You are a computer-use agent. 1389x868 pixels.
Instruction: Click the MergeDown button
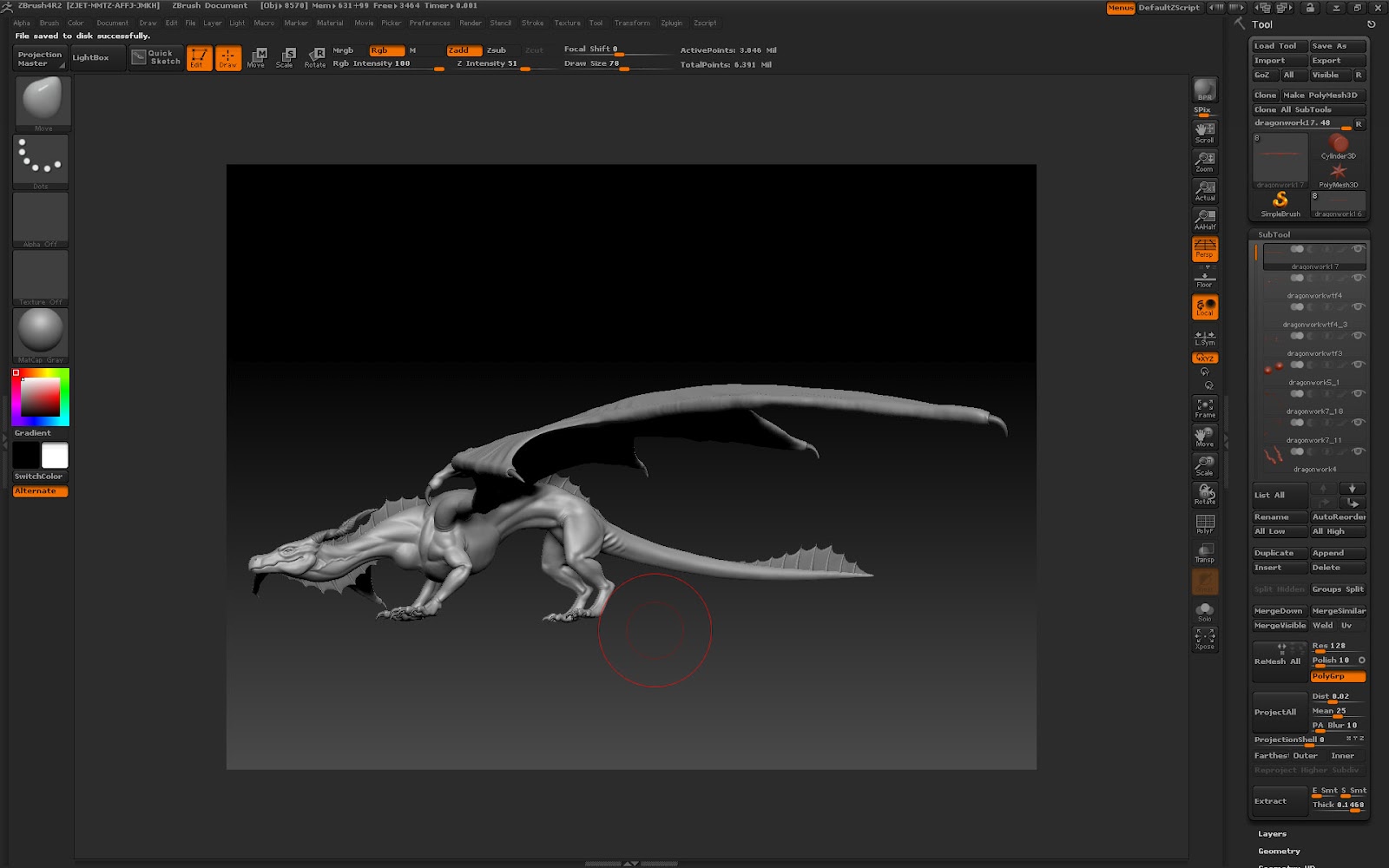[x=1280, y=611]
